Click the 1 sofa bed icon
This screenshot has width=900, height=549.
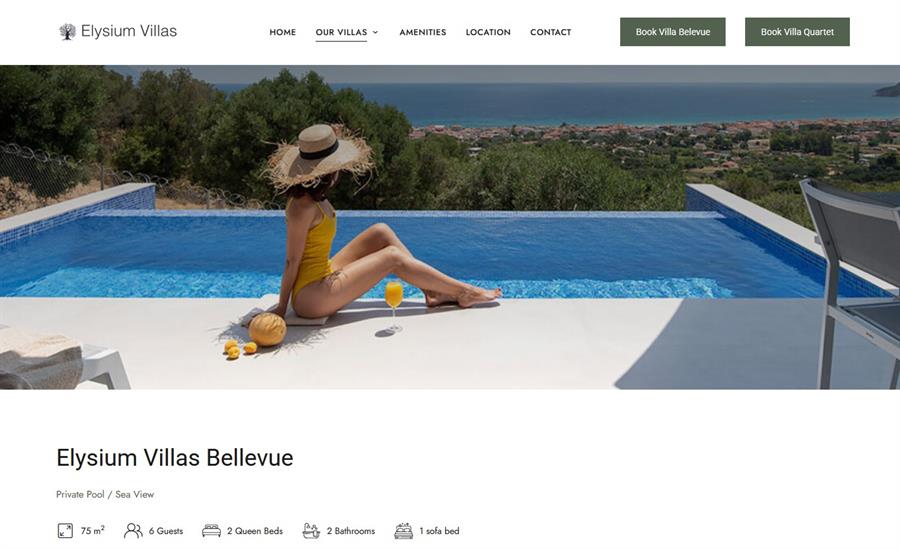tap(404, 531)
